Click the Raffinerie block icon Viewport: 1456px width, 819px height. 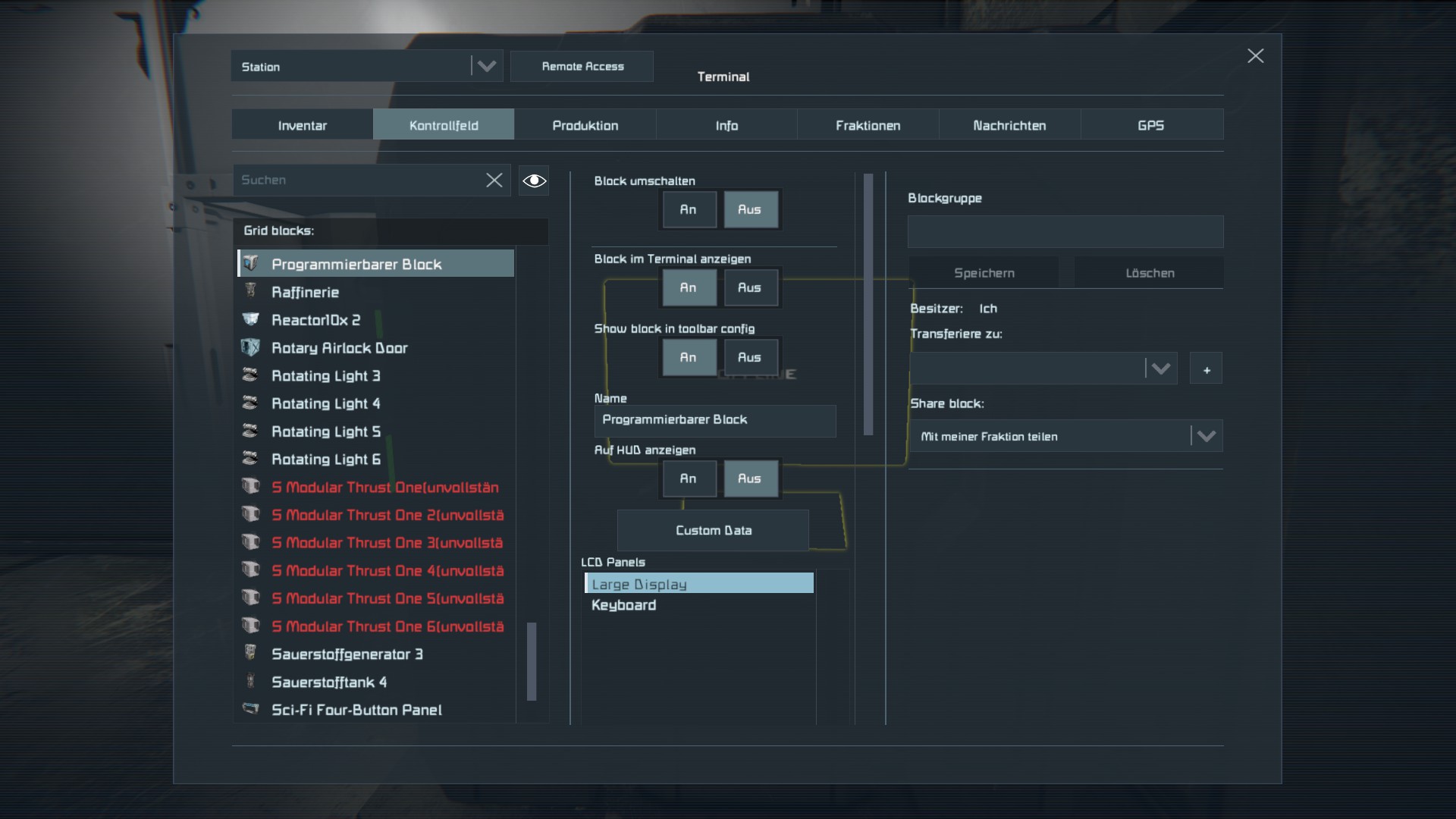pos(251,291)
